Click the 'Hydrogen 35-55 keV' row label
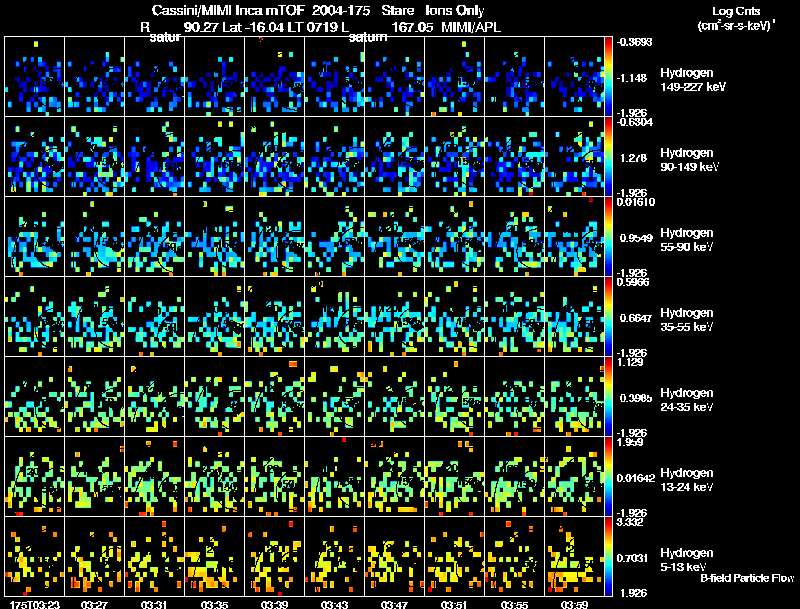This screenshot has height=609, width=800. (687, 320)
